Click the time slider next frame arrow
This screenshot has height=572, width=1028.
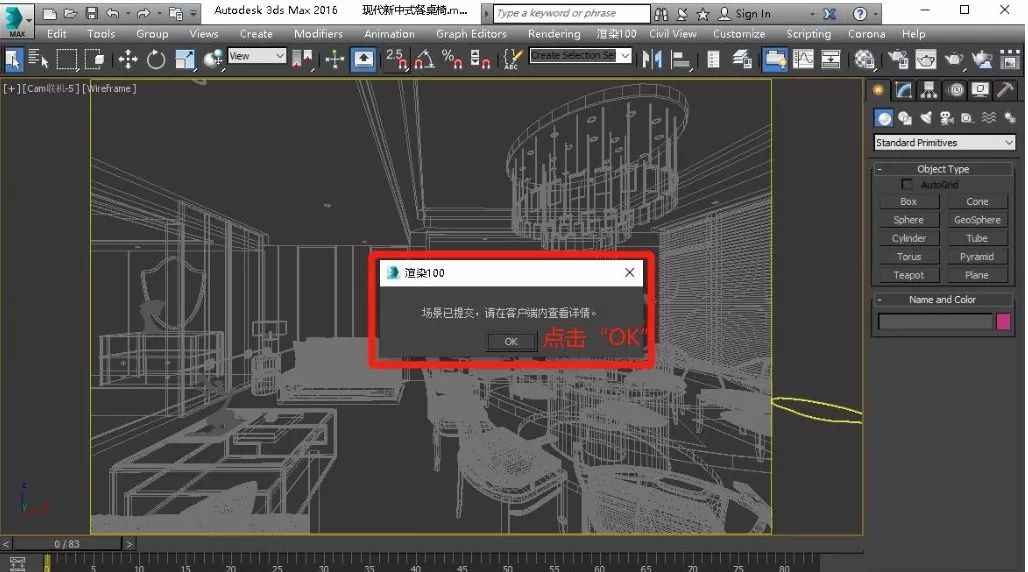129,544
